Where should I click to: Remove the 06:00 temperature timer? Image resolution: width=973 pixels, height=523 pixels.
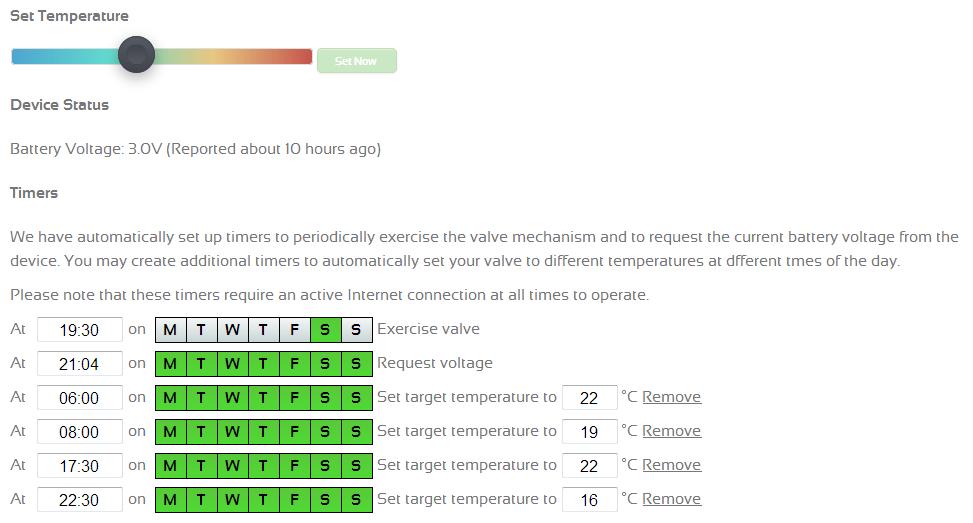(x=671, y=397)
